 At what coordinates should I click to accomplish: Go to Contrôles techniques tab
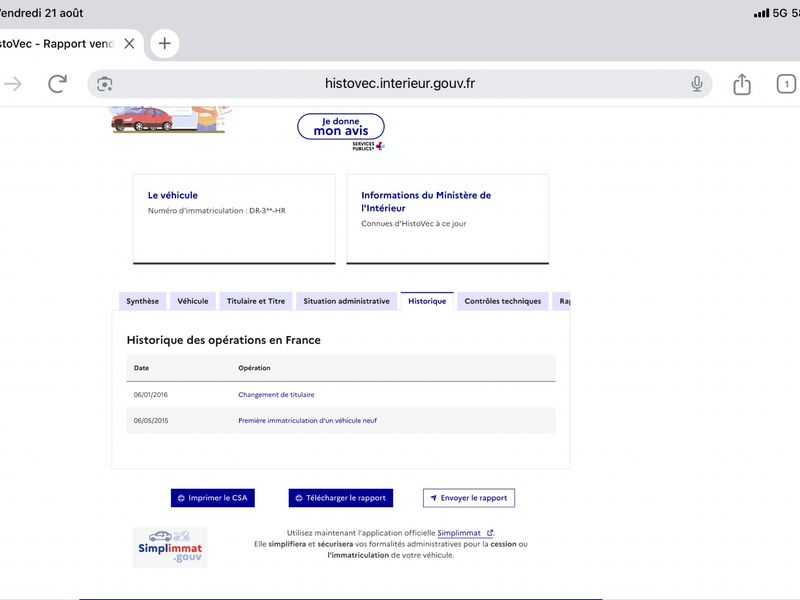tap(503, 301)
